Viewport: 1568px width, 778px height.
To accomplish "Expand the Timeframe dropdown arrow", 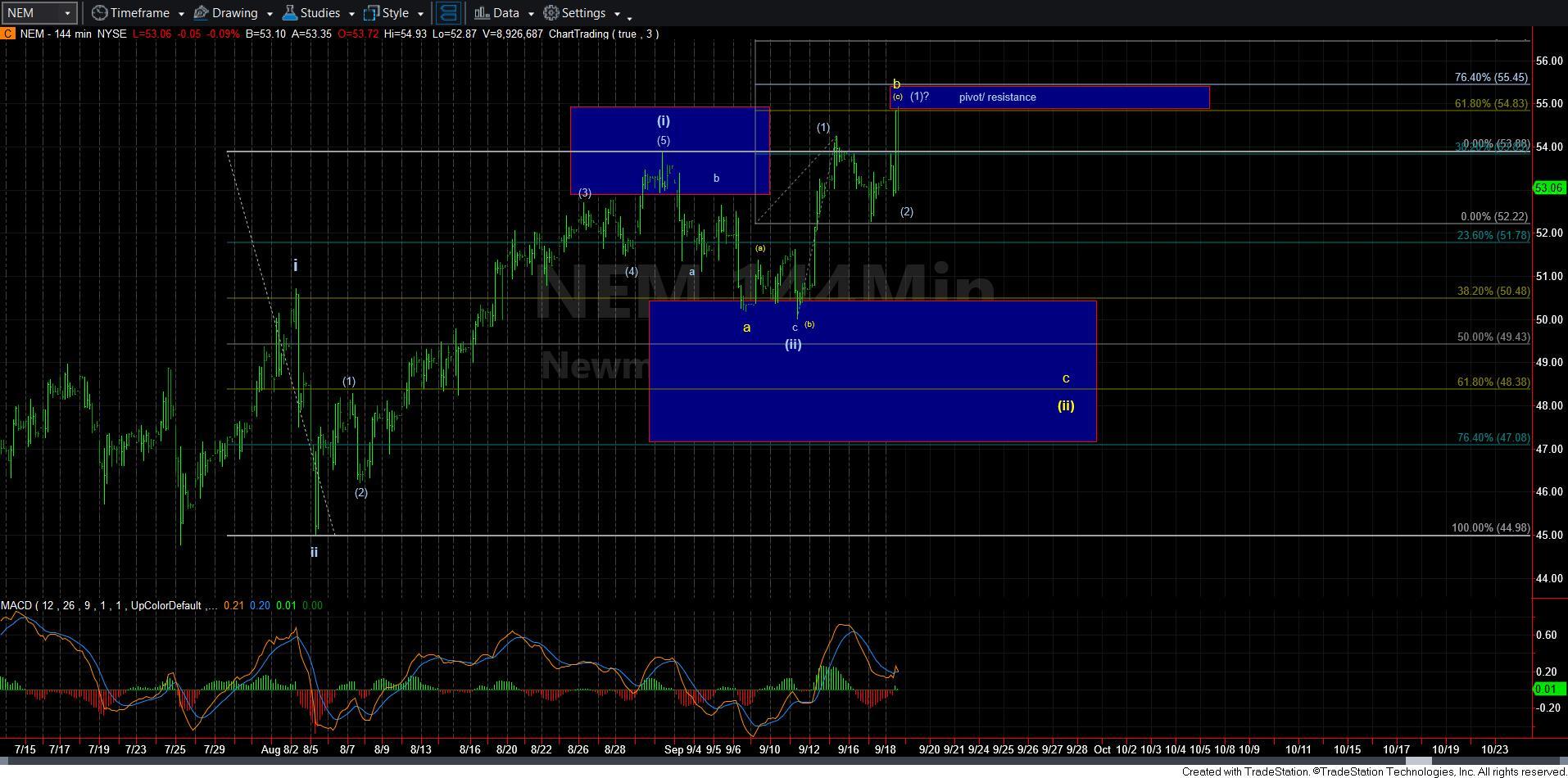I will [x=179, y=14].
